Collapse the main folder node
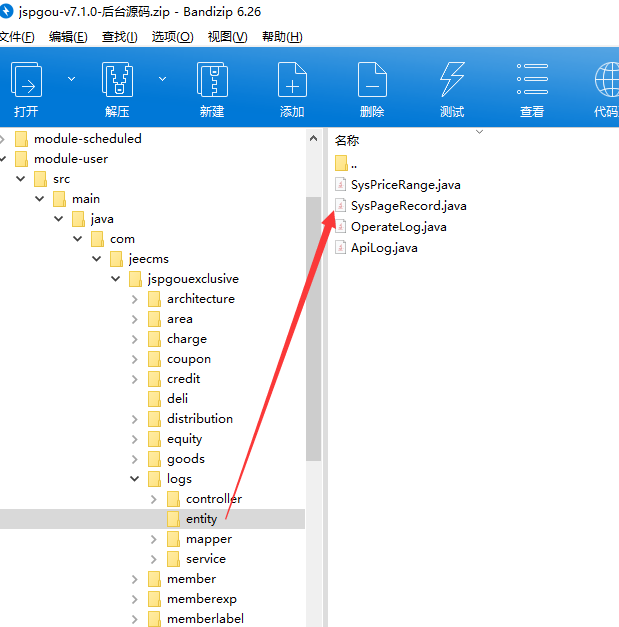The width and height of the screenshot is (619, 627). pos(40,199)
